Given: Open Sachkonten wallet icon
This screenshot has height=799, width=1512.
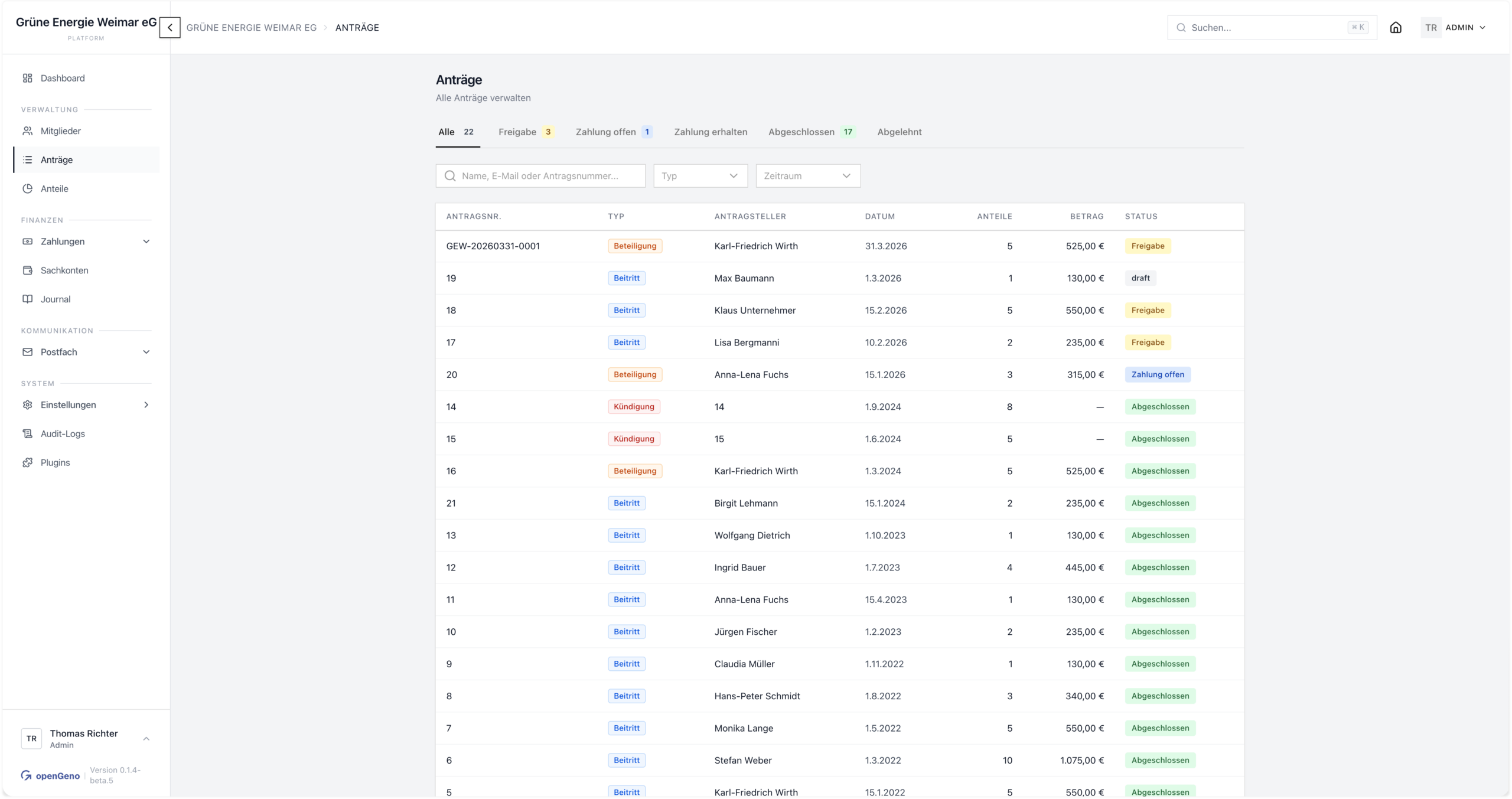Looking at the screenshot, I should coord(27,270).
